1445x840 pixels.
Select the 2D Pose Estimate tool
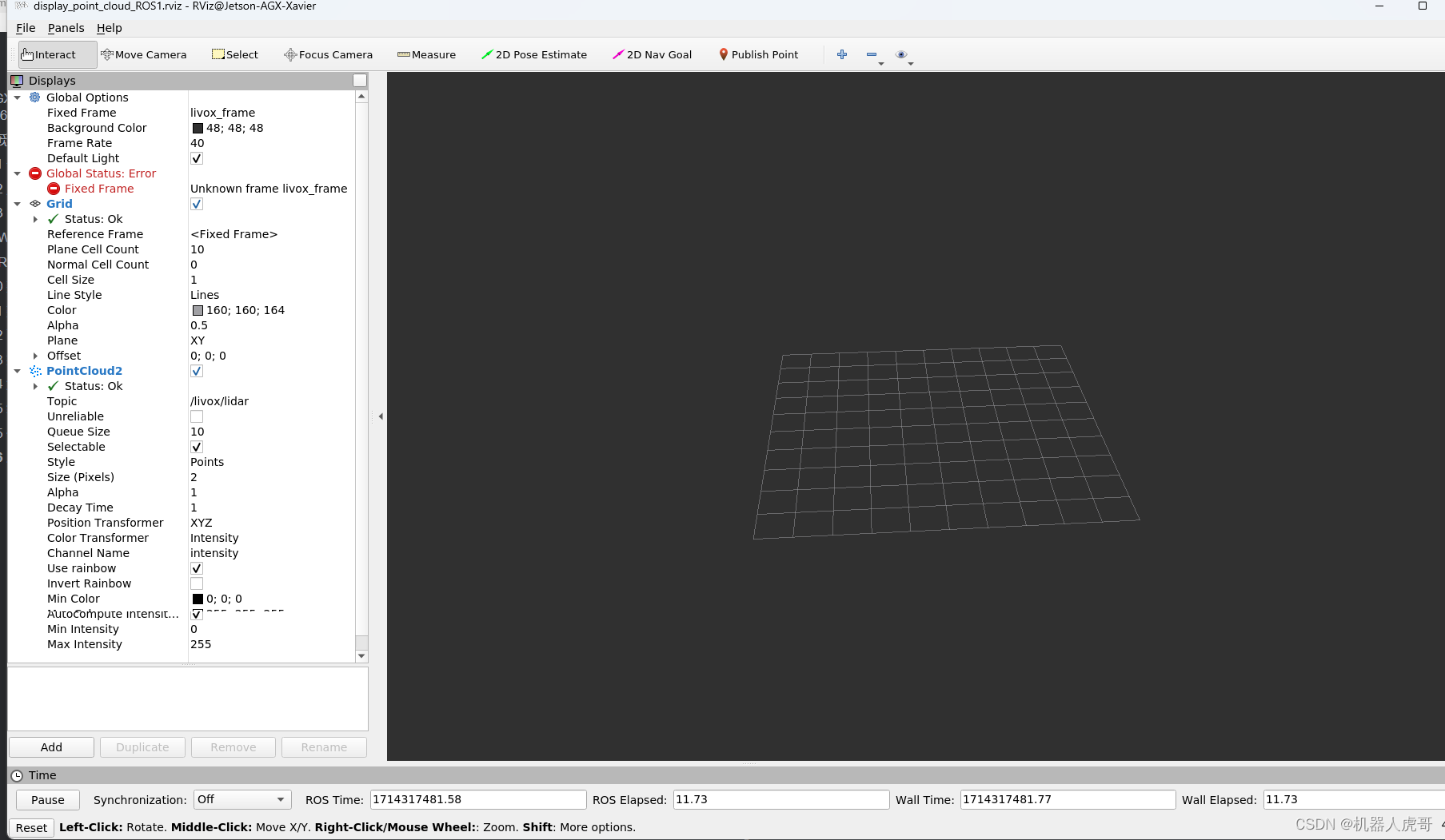(x=533, y=54)
